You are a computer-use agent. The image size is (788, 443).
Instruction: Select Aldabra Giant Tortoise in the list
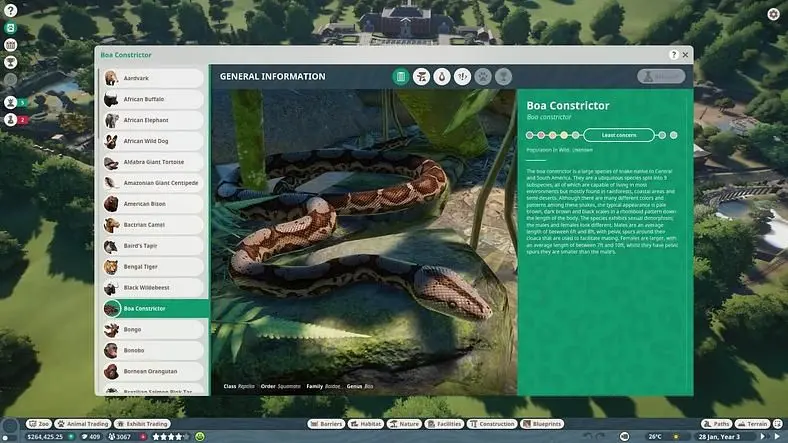click(x=153, y=162)
